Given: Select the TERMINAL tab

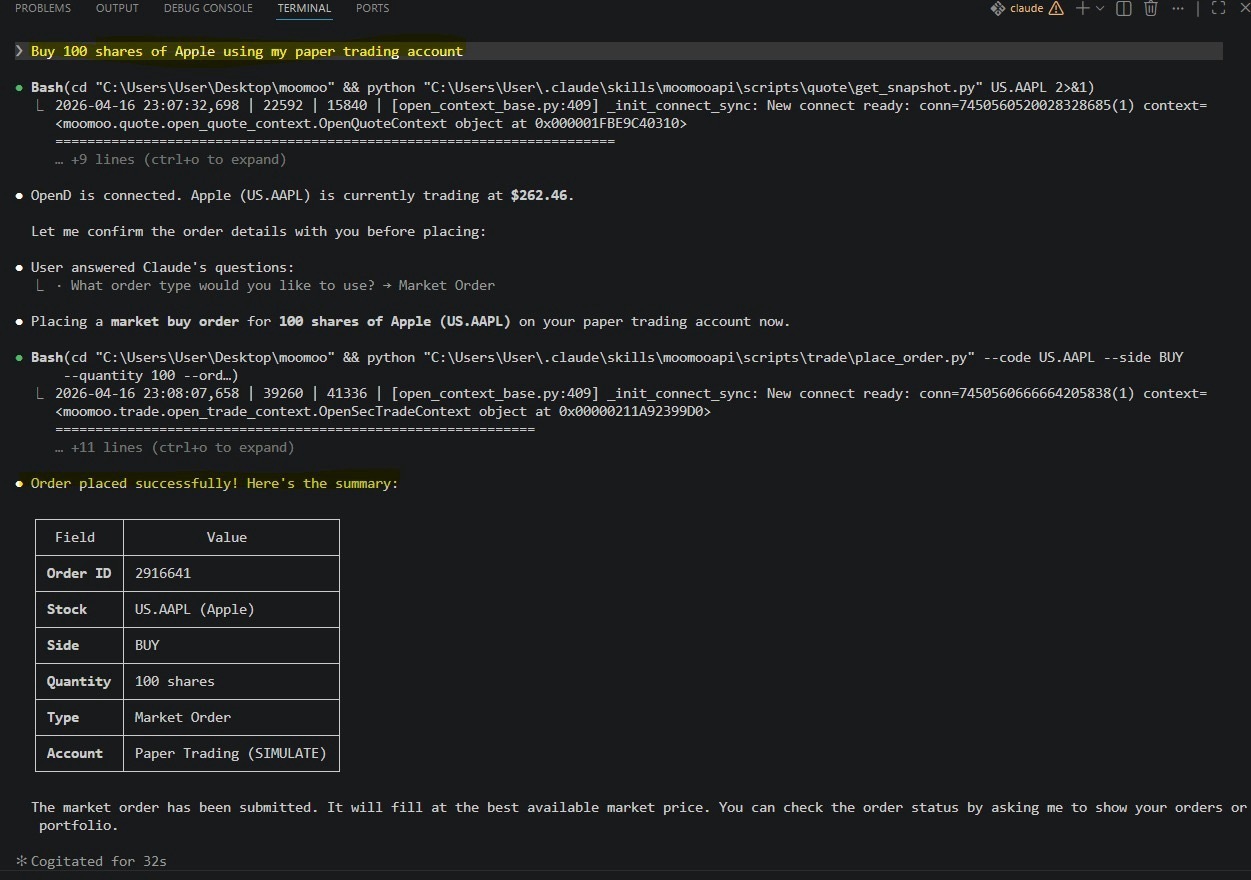Looking at the screenshot, I should click(x=304, y=8).
